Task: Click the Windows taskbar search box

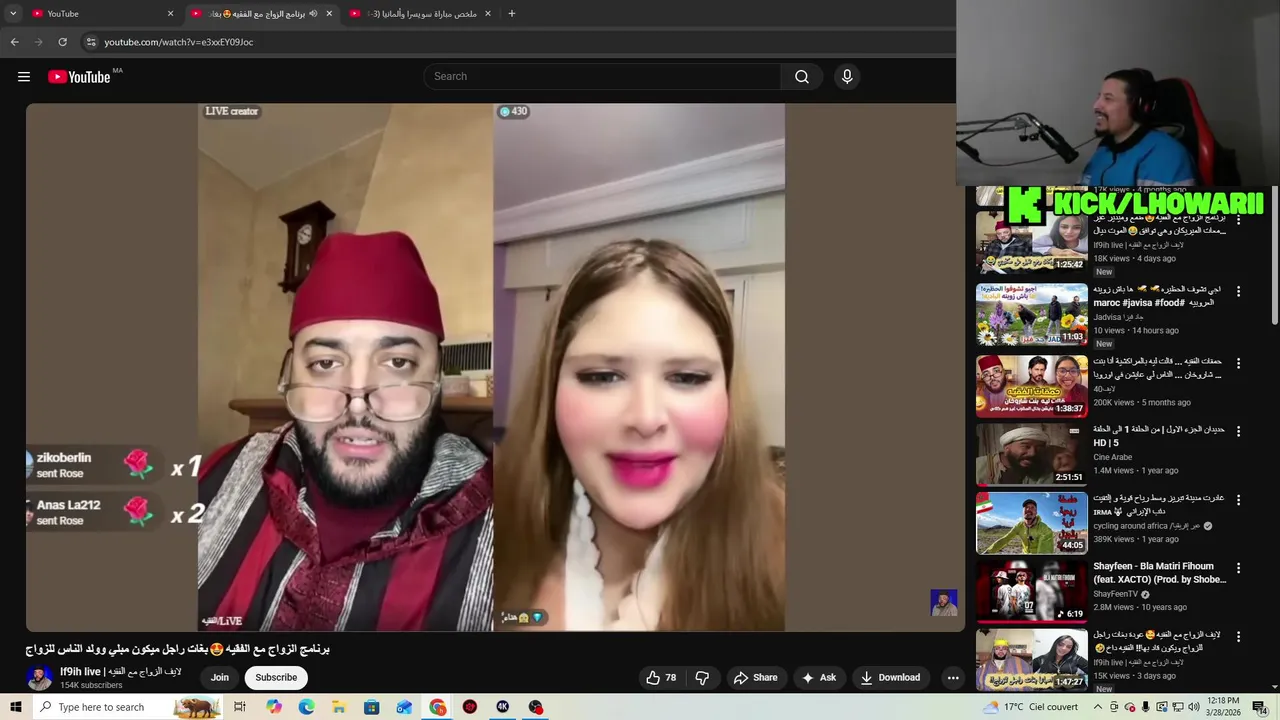Action: (128, 707)
